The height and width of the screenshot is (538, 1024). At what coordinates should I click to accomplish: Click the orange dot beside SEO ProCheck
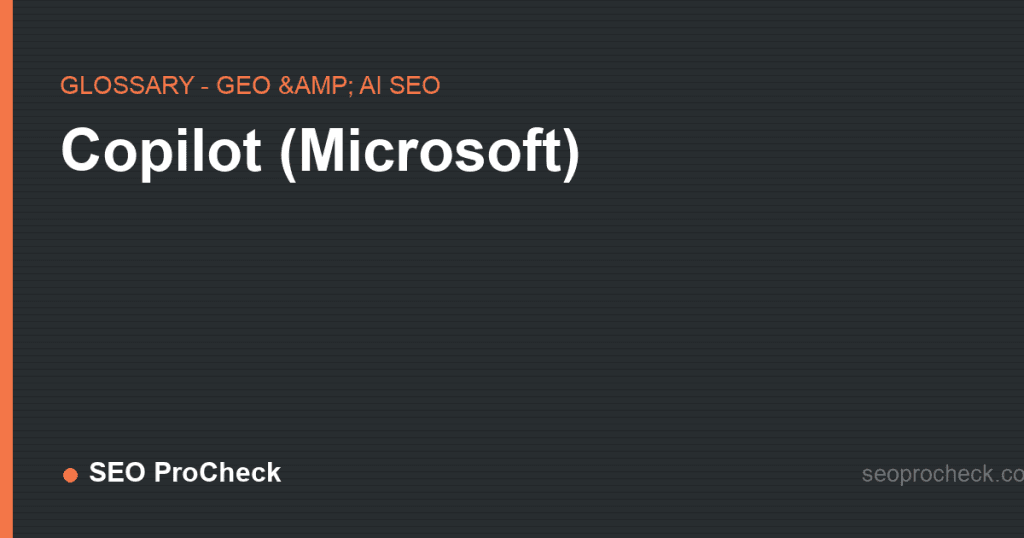70,475
